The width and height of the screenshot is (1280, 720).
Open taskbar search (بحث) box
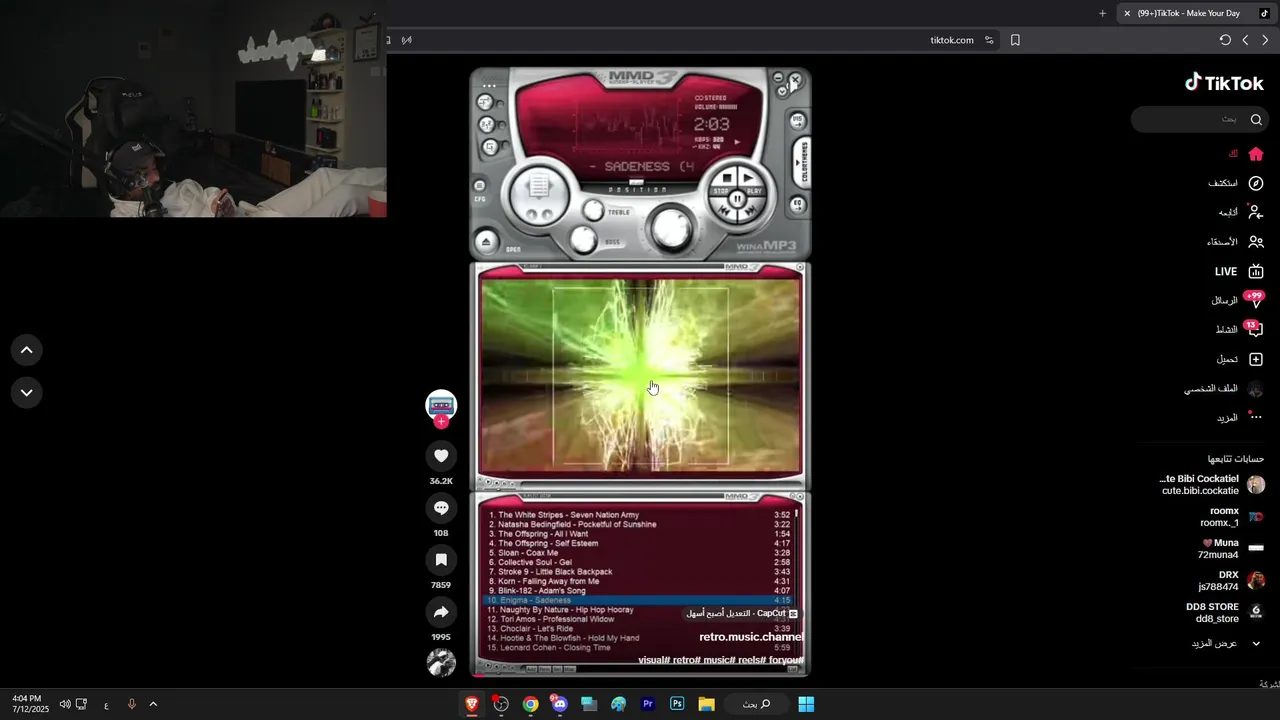tap(756, 704)
